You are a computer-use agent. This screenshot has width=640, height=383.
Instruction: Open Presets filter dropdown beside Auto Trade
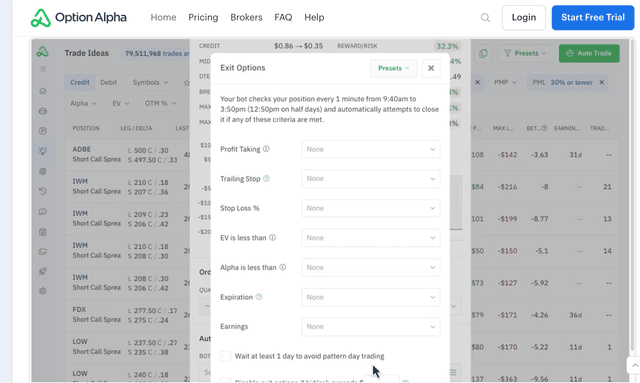525,53
